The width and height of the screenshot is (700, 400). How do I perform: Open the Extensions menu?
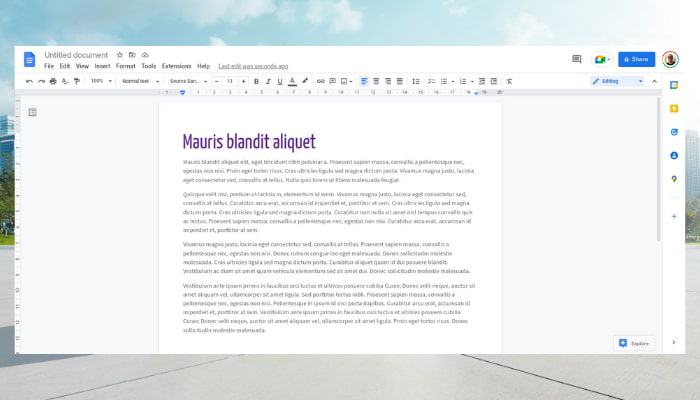(x=176, y=66)
